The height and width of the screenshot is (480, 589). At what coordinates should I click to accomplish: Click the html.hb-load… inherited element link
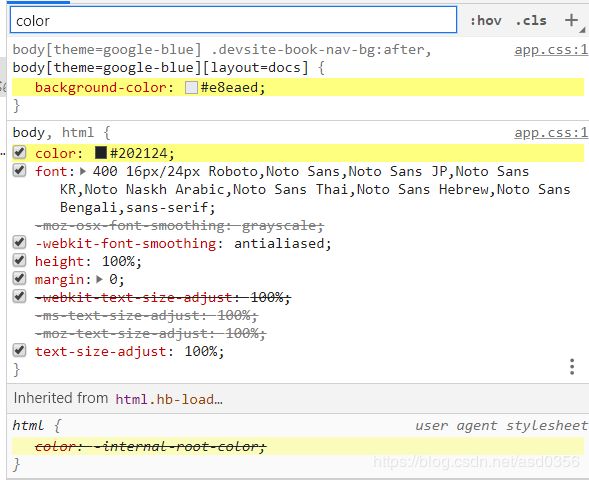[169, 399]
